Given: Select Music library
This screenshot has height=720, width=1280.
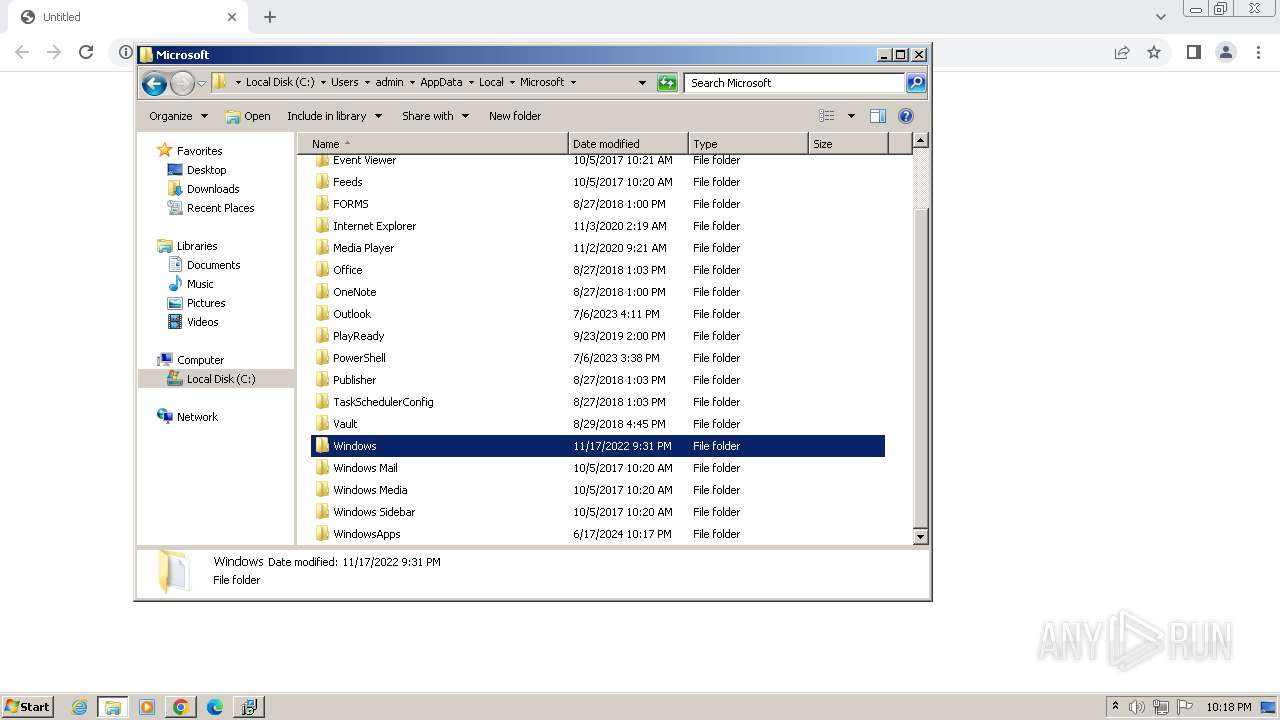Looking at the screenshot, I should pyautogui.click(x=200, y=284).
